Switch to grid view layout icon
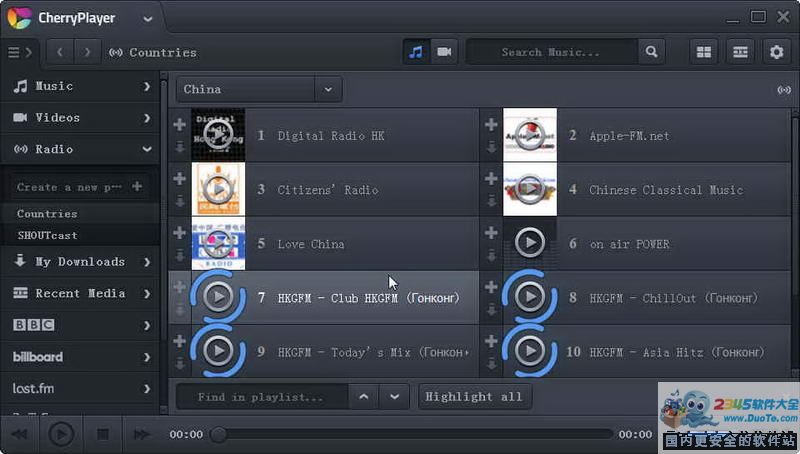Screen dimensions: 800x454 tap(704, 52)
